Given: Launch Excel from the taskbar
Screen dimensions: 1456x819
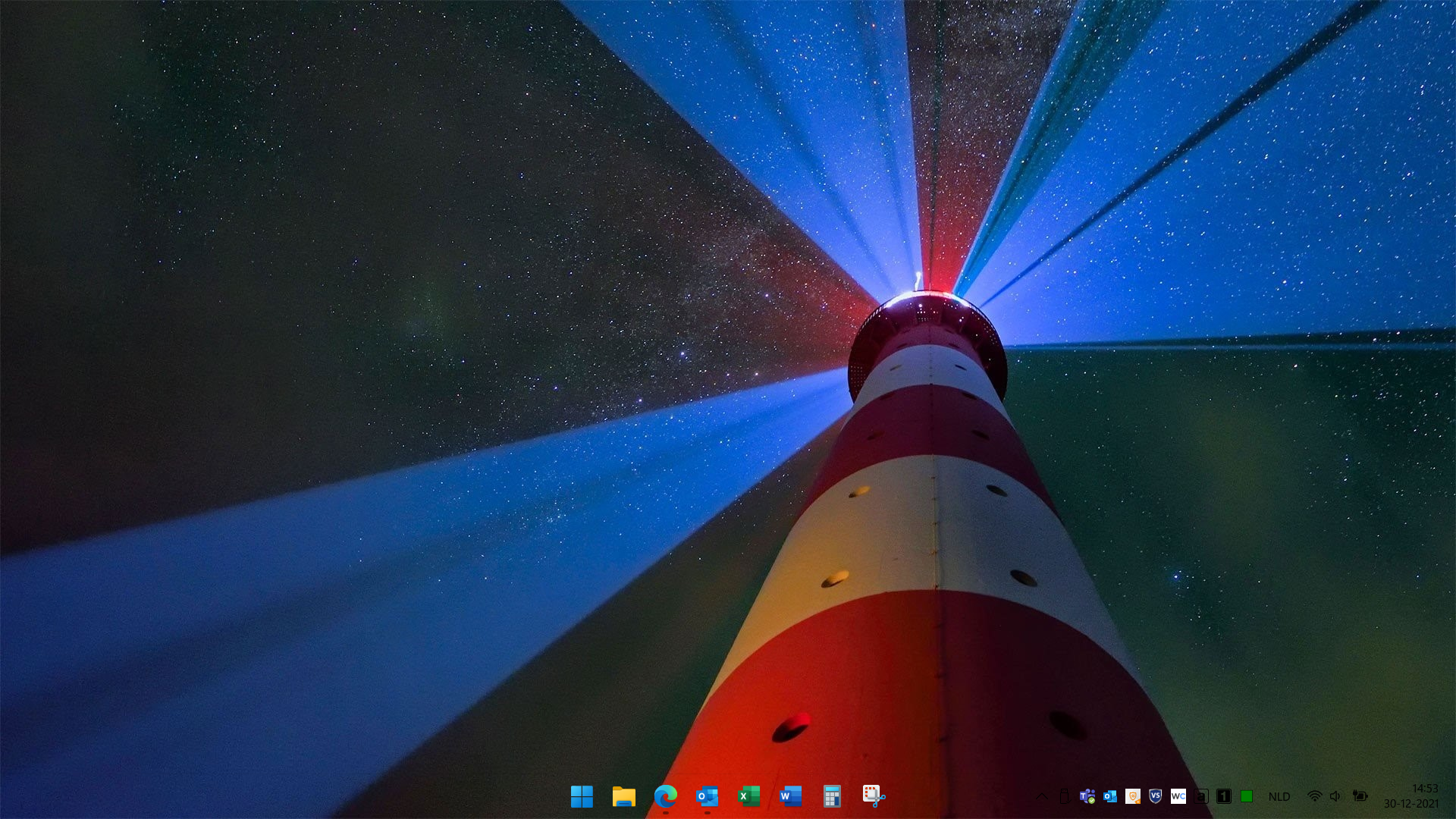Looking at the screenshot, I should 748,796.
